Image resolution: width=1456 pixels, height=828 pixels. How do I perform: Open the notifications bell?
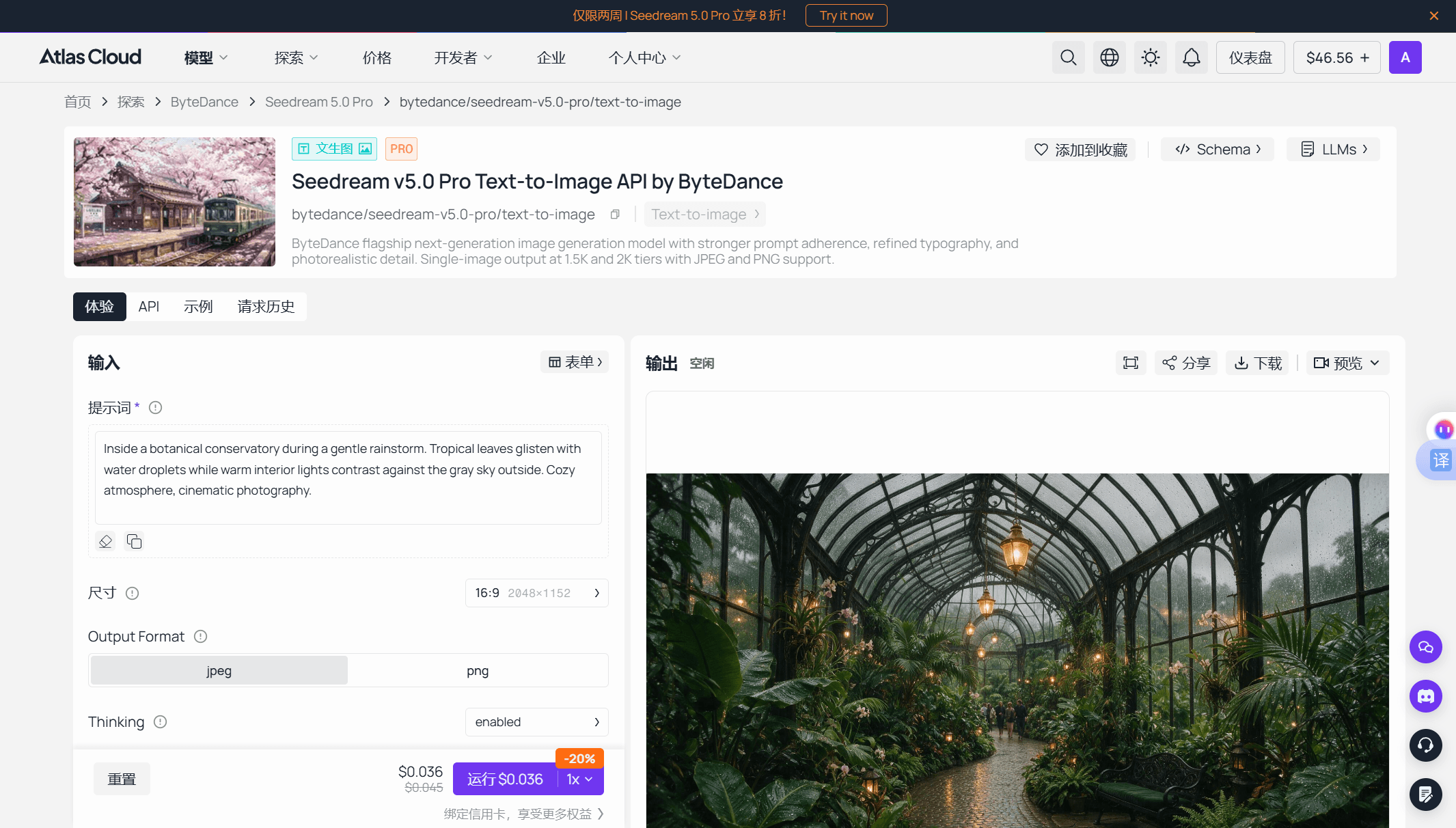[1191, 57]
